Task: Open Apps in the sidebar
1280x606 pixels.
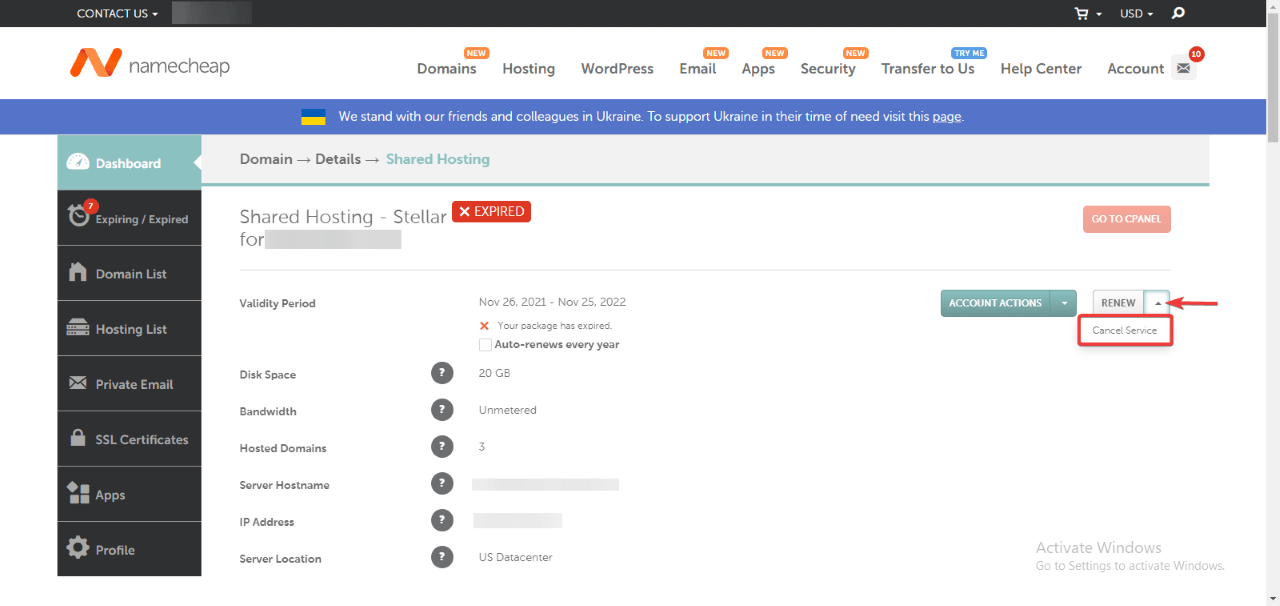Action: [x=129, y=494]
